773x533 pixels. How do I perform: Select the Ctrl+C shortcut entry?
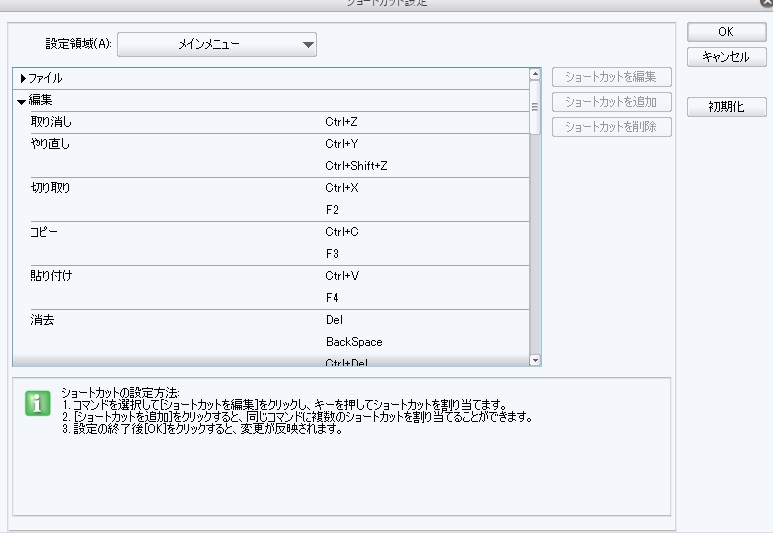tap(342, 232)
